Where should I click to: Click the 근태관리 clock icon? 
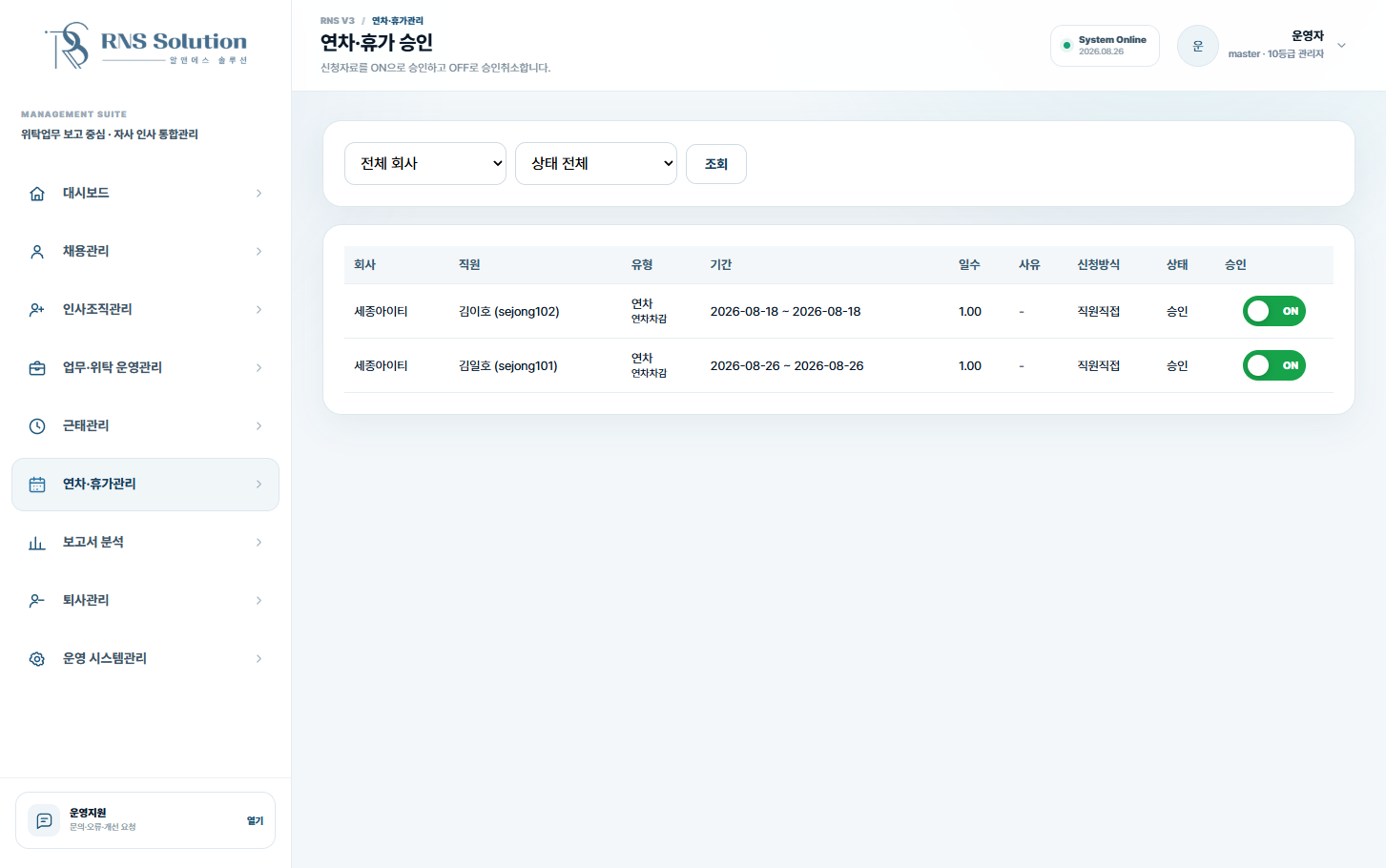tap(37, 426)
